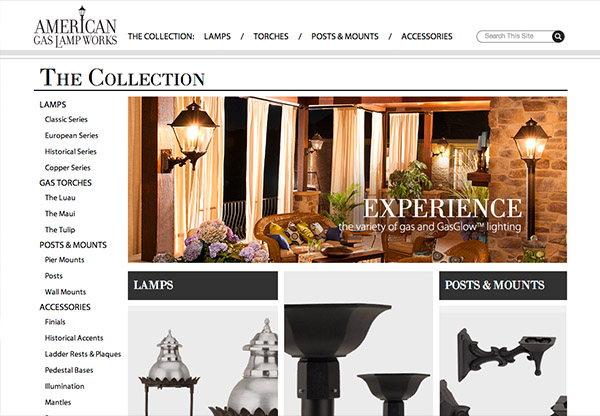600x416 pixels.
Task: Open ACCESSORIES from the top menu
Action: point(427,36)
